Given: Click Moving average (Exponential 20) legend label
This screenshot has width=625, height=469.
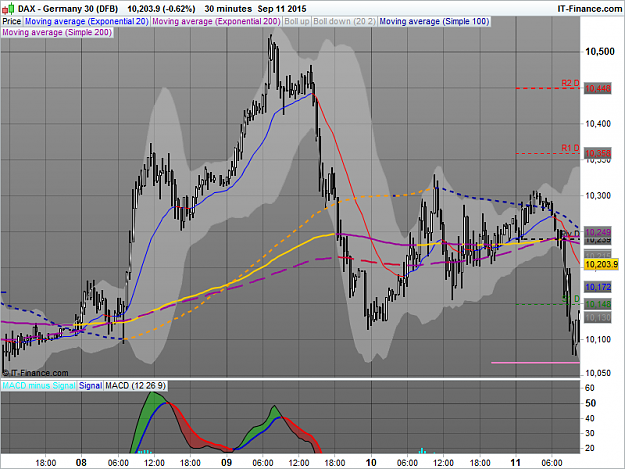Looking at the screenshot, I should click(x=86, y=22).
